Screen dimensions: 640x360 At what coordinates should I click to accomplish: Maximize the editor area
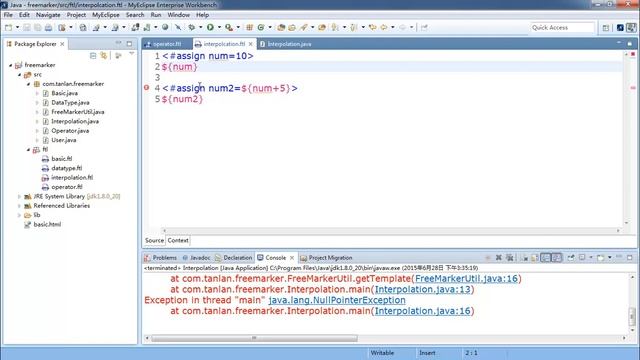click(630, 43)
